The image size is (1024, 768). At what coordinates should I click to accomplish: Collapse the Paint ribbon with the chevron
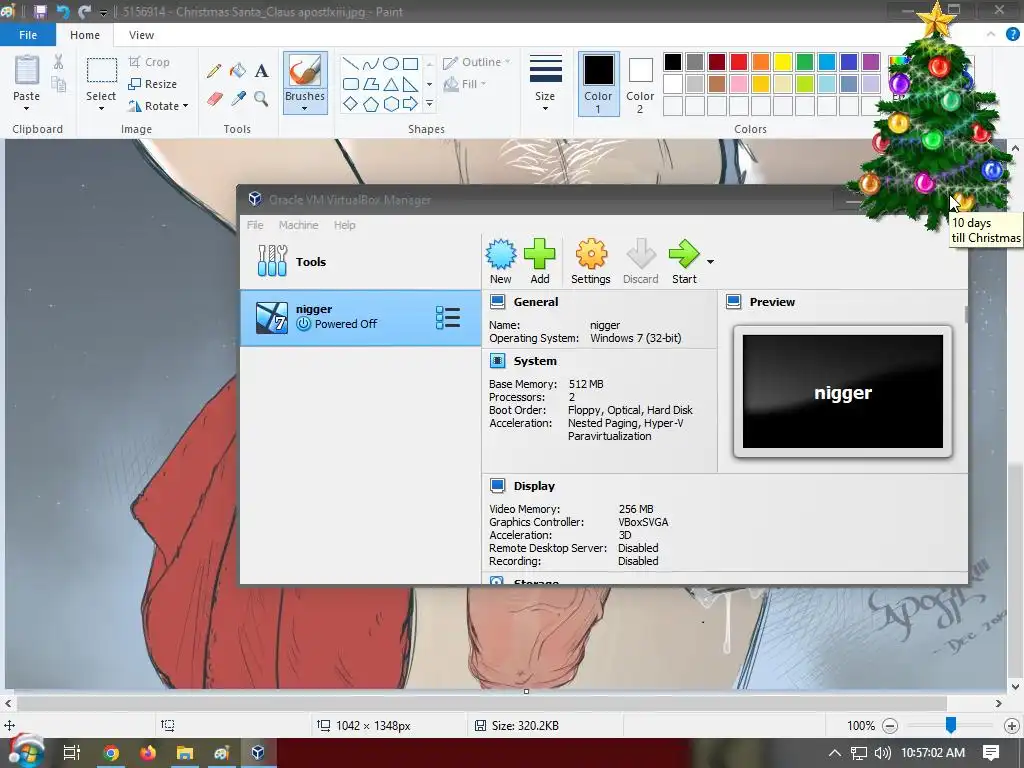point(991,35)
